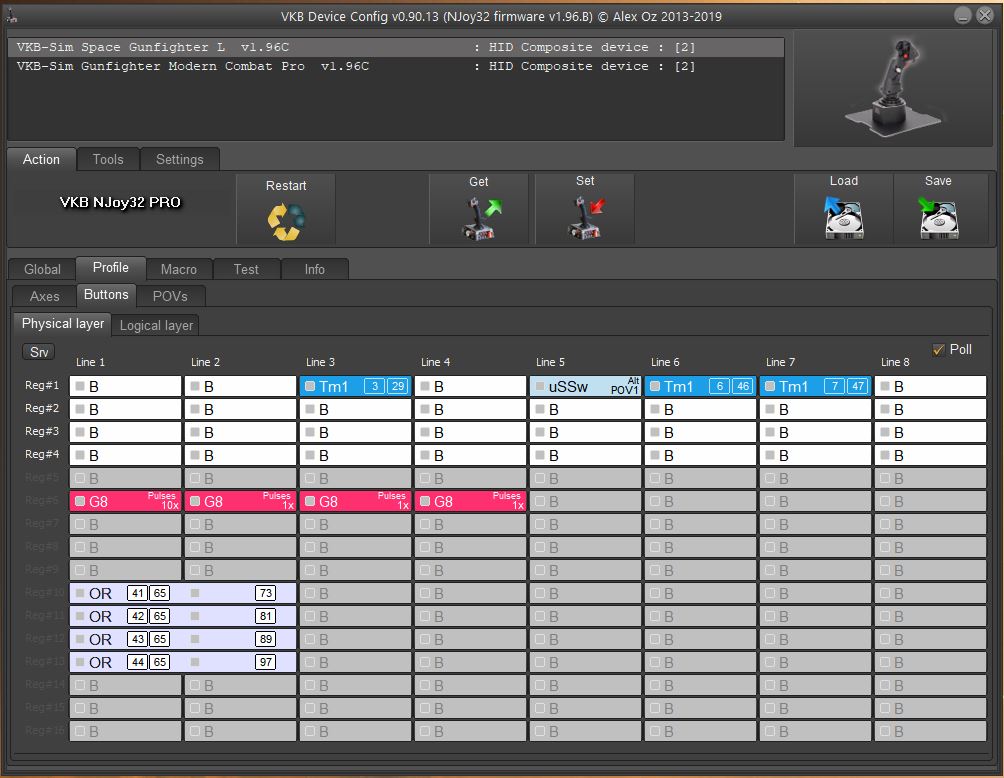The height and width of the screenshot is (778, 1004).
Task: Toggle the small square in Tm1 cell under Line 3
Action: tap(310, 386)
